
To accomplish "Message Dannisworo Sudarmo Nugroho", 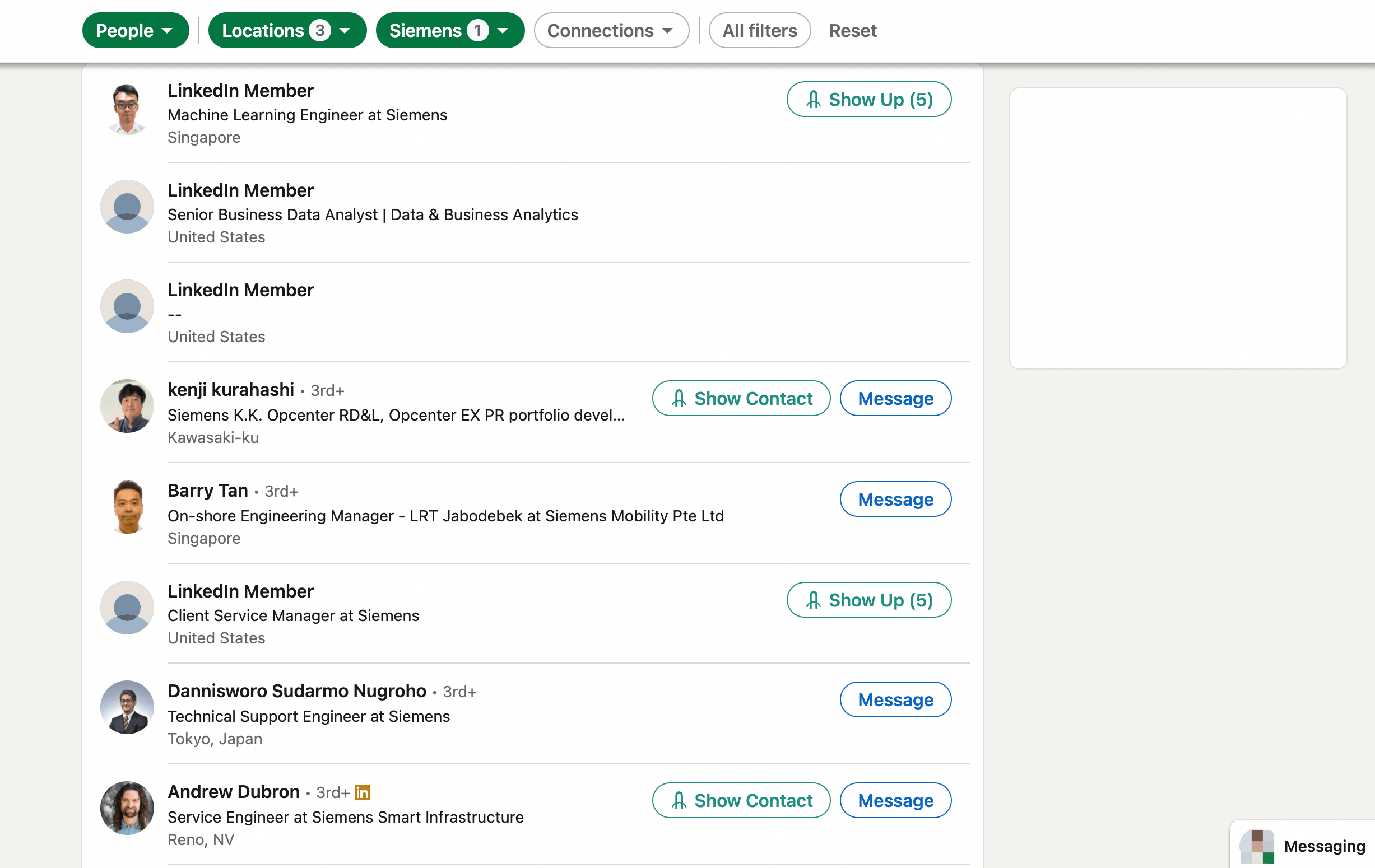I will (x=895, y=699).
